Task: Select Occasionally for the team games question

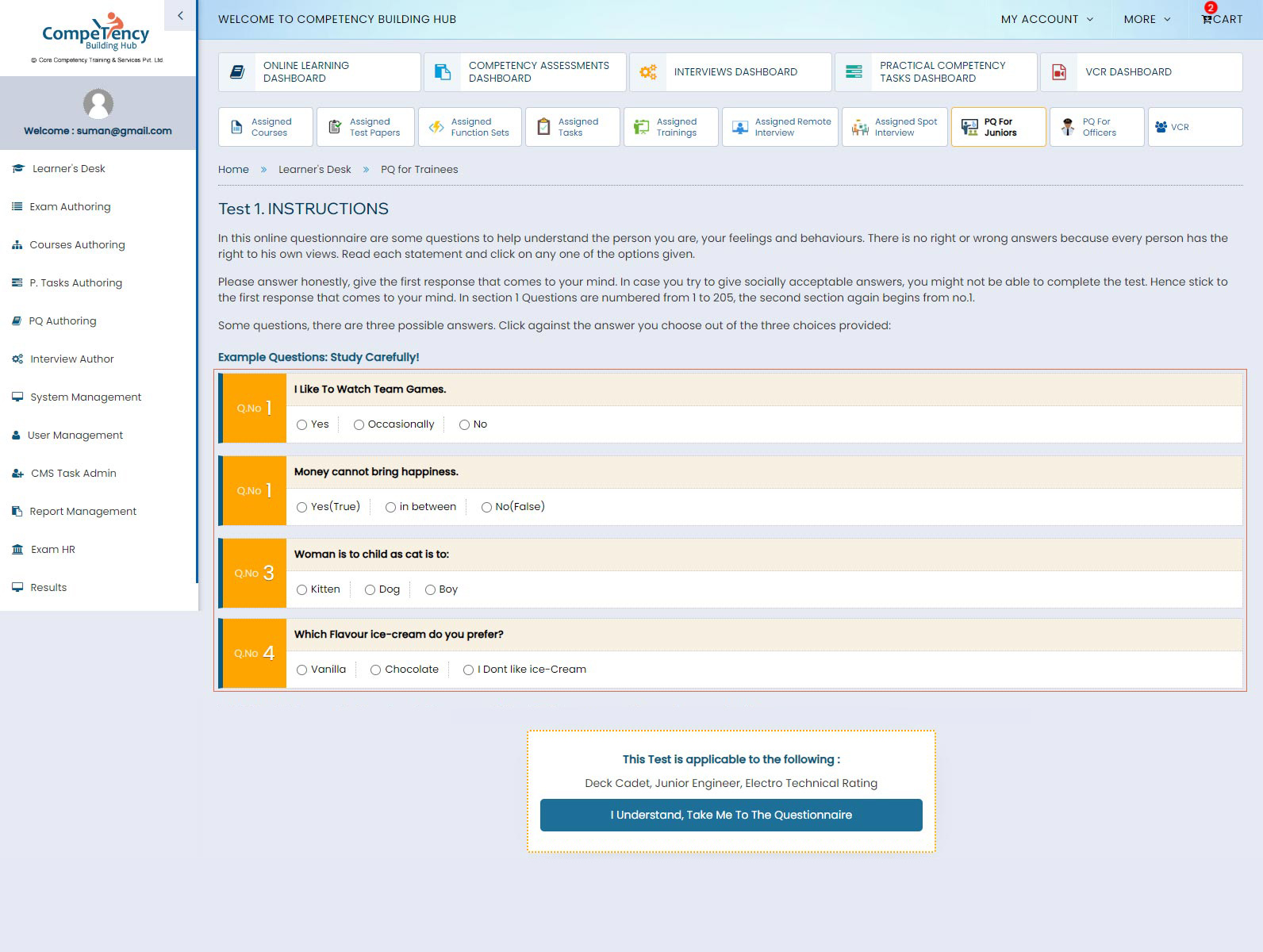Action: [359, 425]
